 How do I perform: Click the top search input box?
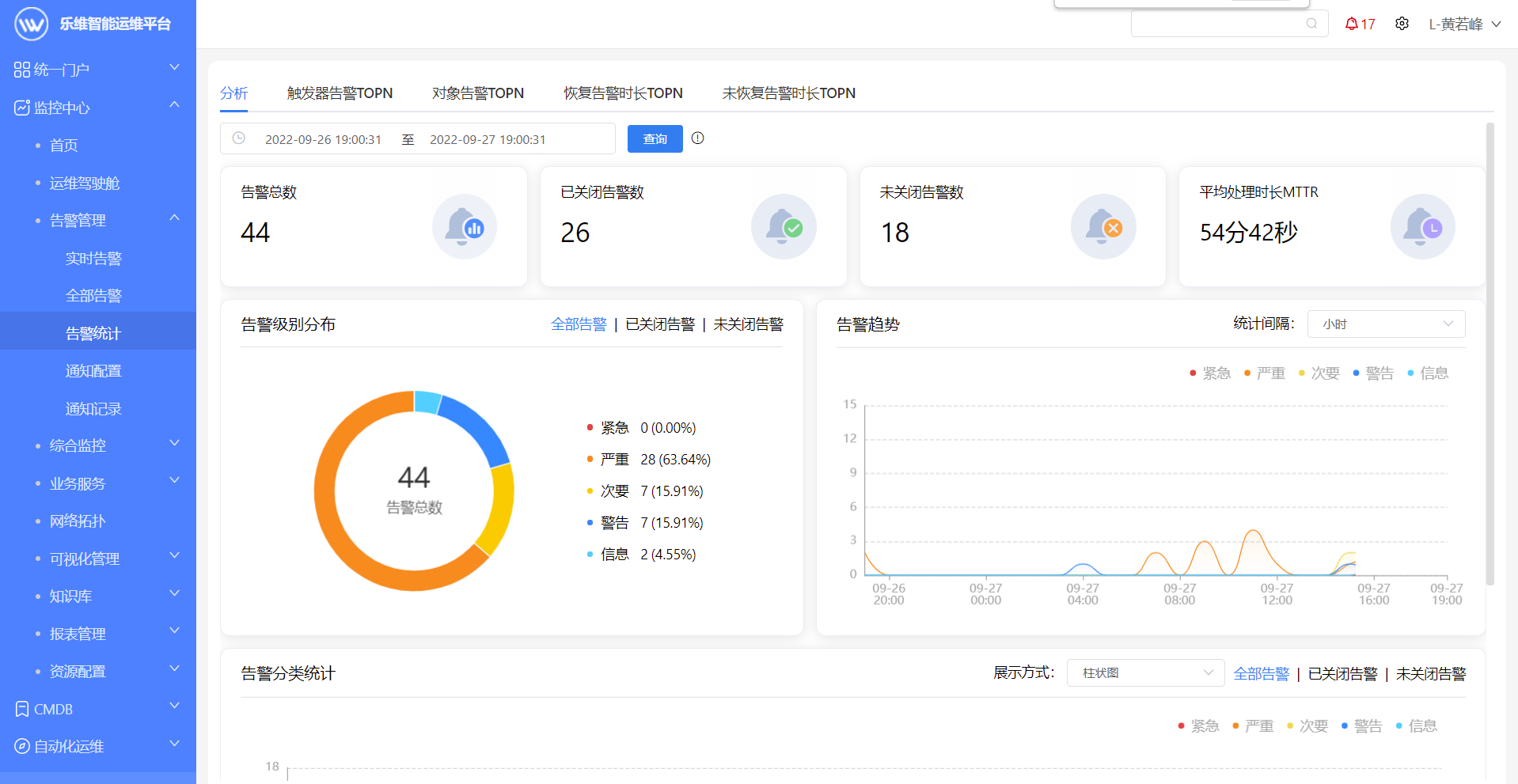pos(1229,24)
